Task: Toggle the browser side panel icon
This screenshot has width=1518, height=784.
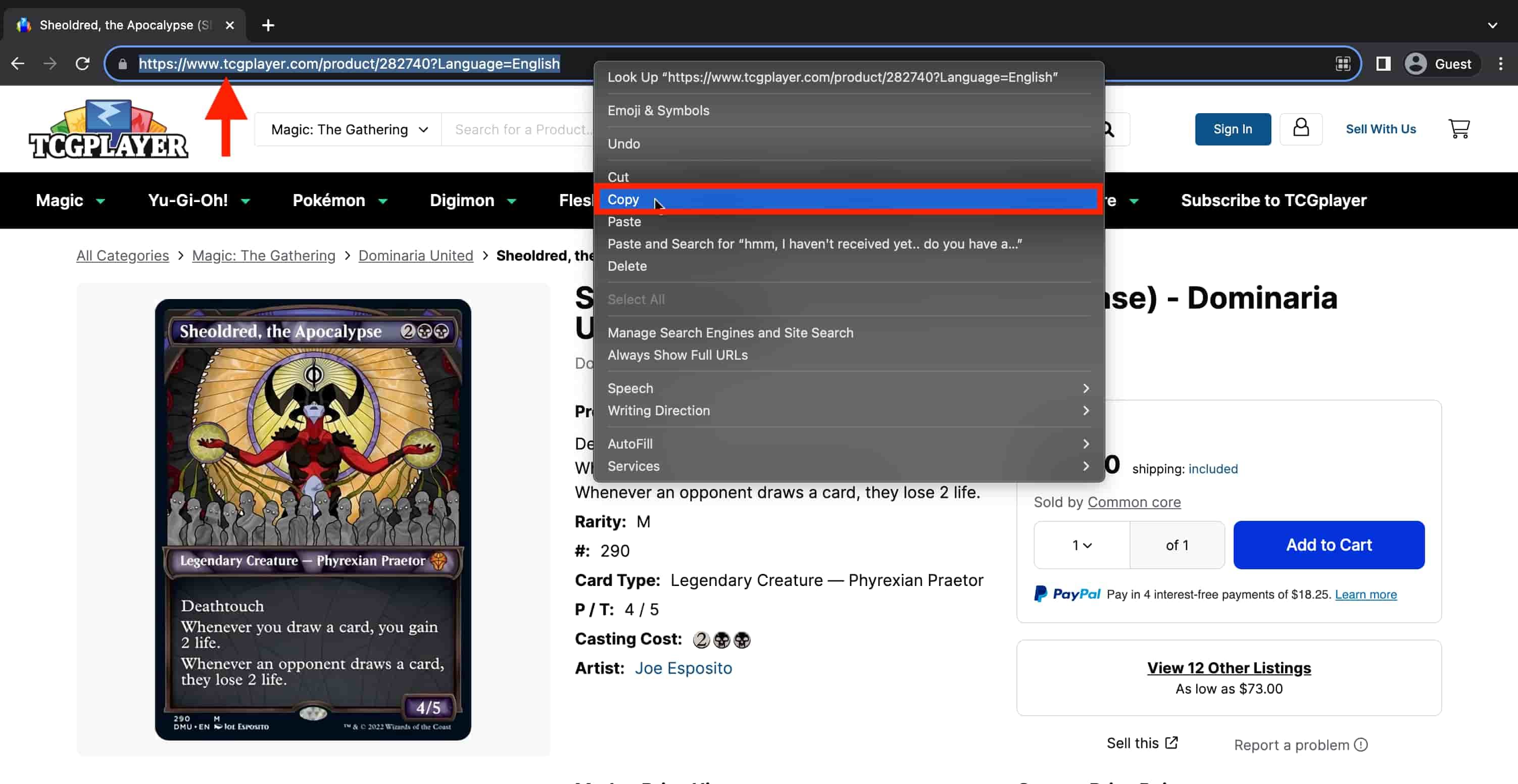Action: (1383, 64)
